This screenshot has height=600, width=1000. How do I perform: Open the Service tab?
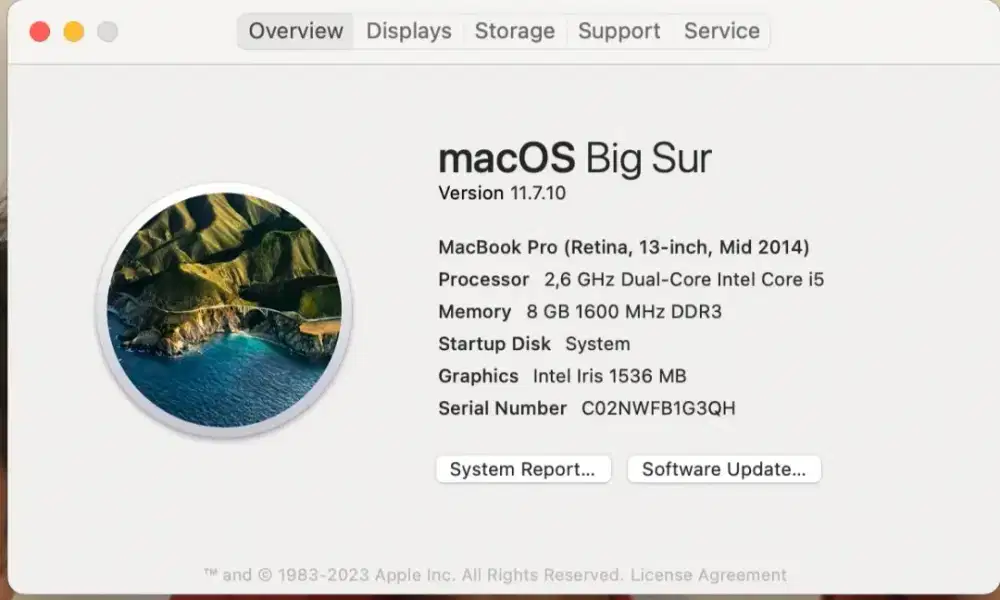(722, 31)
